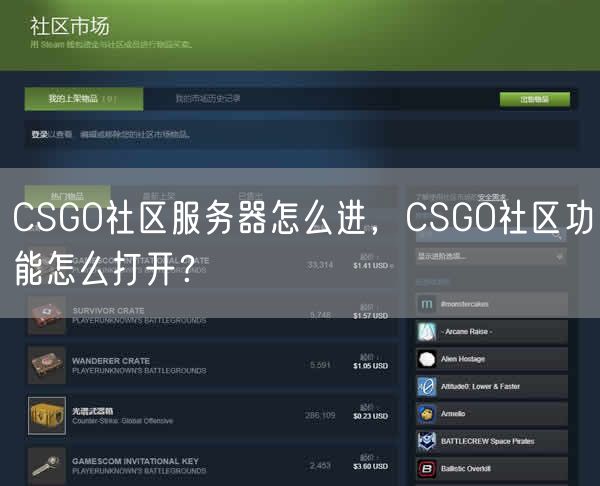Viewport: 600px width, 486px height.
Task: Select the 最新上架 tab
Action: click(159, 196)
